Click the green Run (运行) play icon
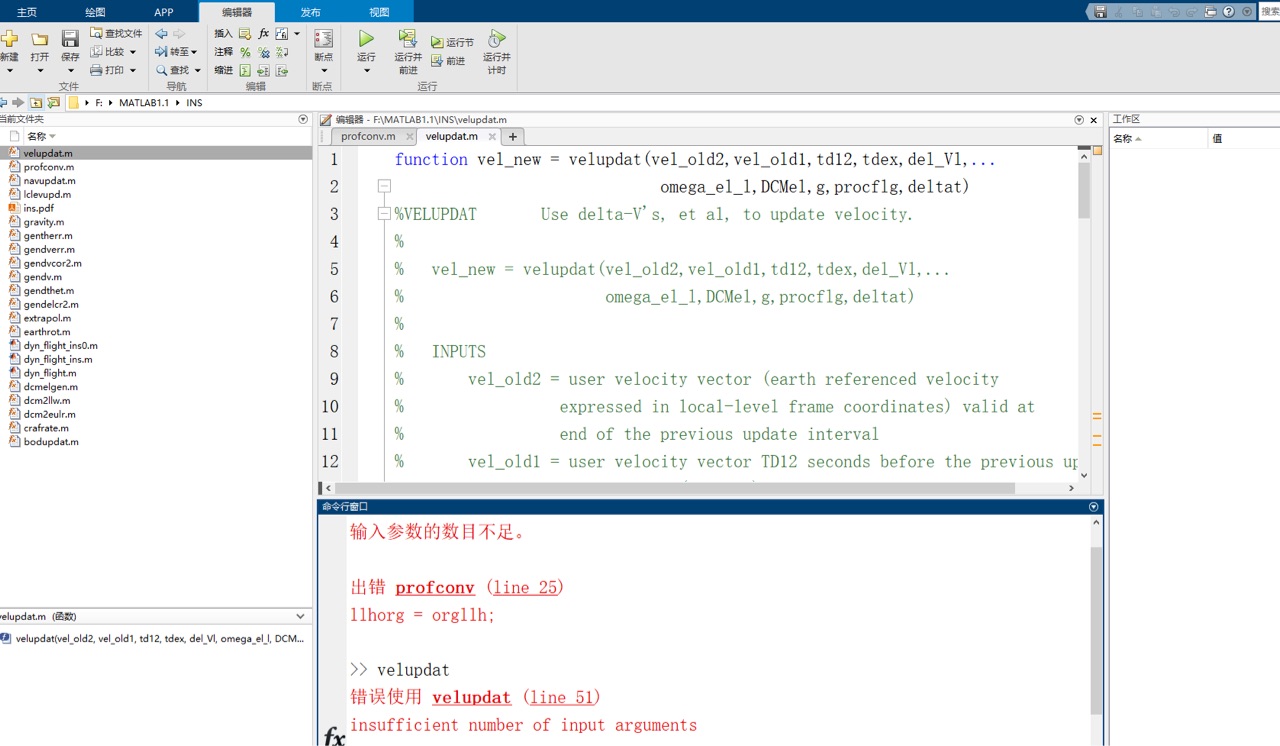The height and width of the screenshot is (746, 1280). coord(366,38)
